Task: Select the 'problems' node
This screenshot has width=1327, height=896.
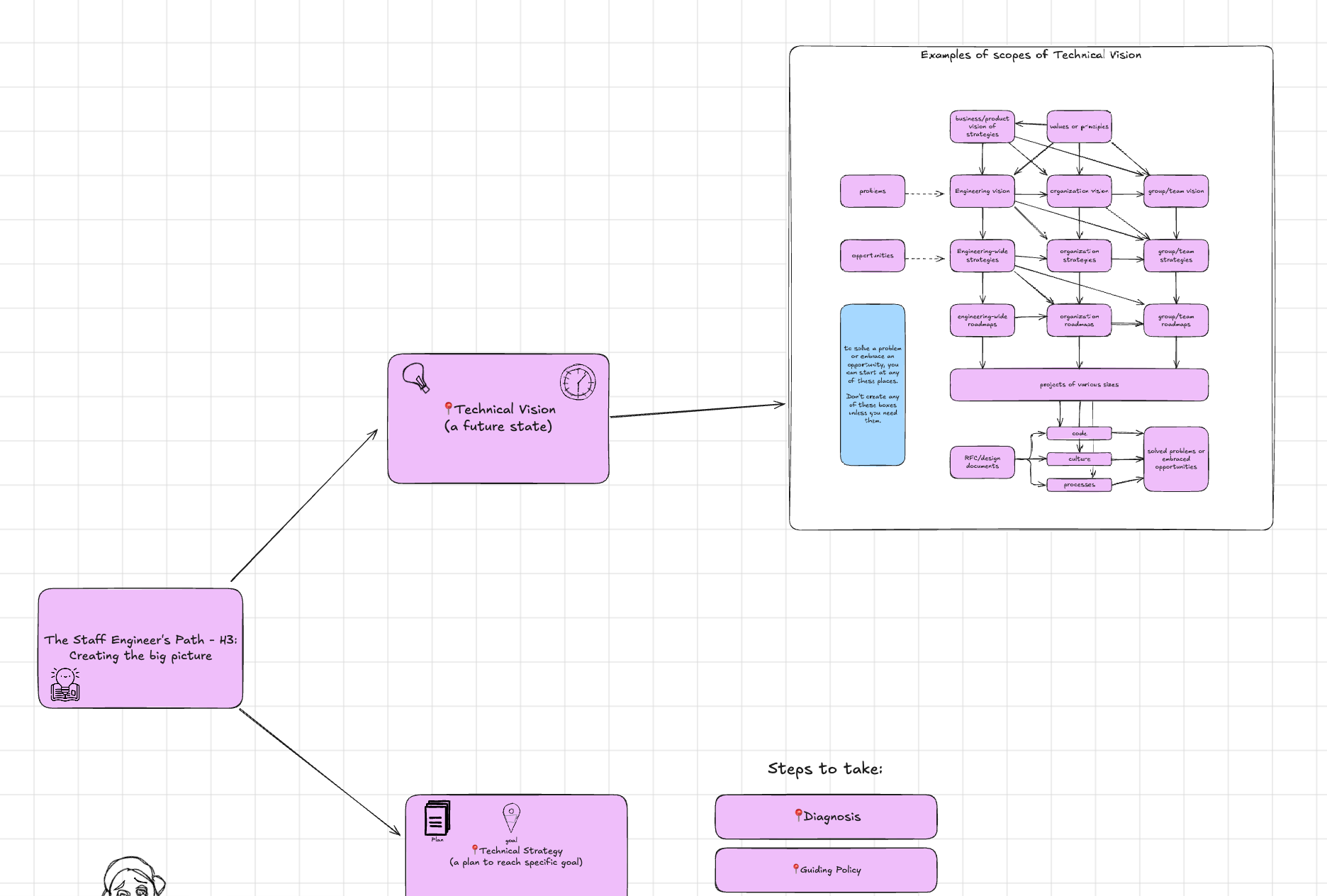Action: coord(872,191)
